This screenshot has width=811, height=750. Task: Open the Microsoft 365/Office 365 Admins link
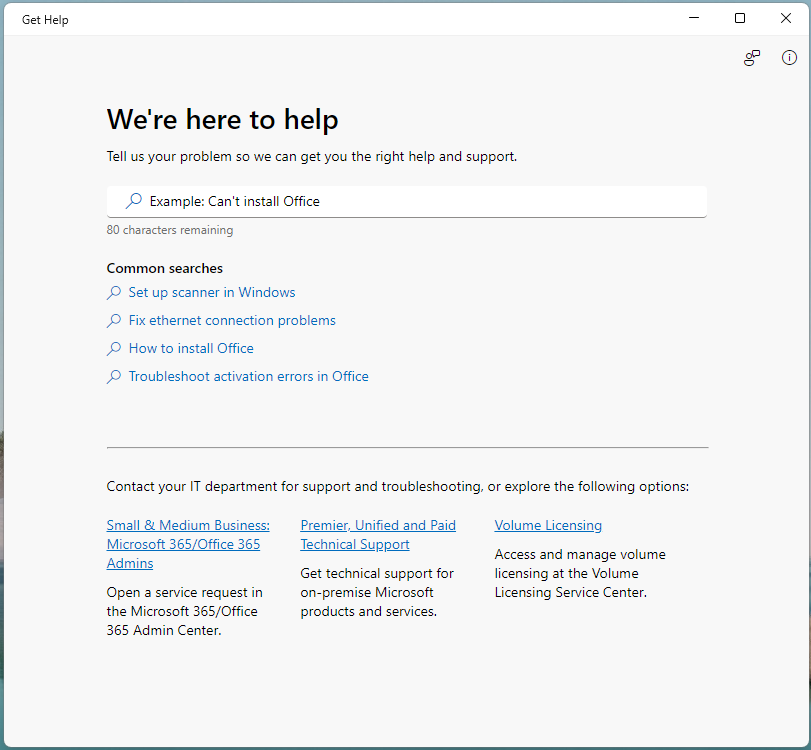(183, 544)
